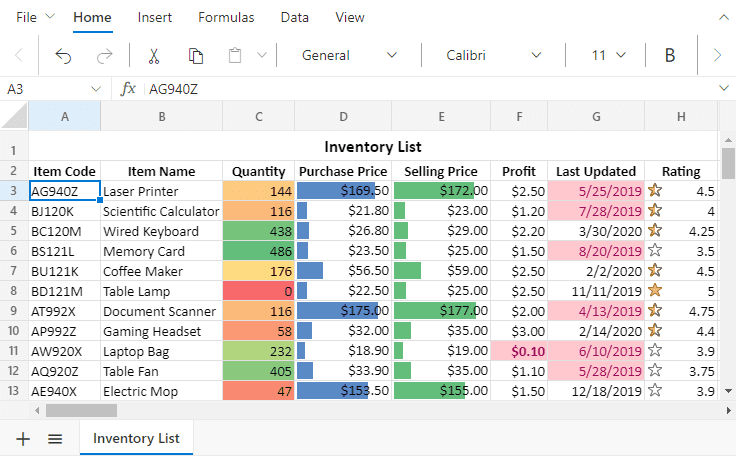The height and width of the screenshot is (457, 736).
Task: Open the list of sheets icon
Action: click(55, 439)
